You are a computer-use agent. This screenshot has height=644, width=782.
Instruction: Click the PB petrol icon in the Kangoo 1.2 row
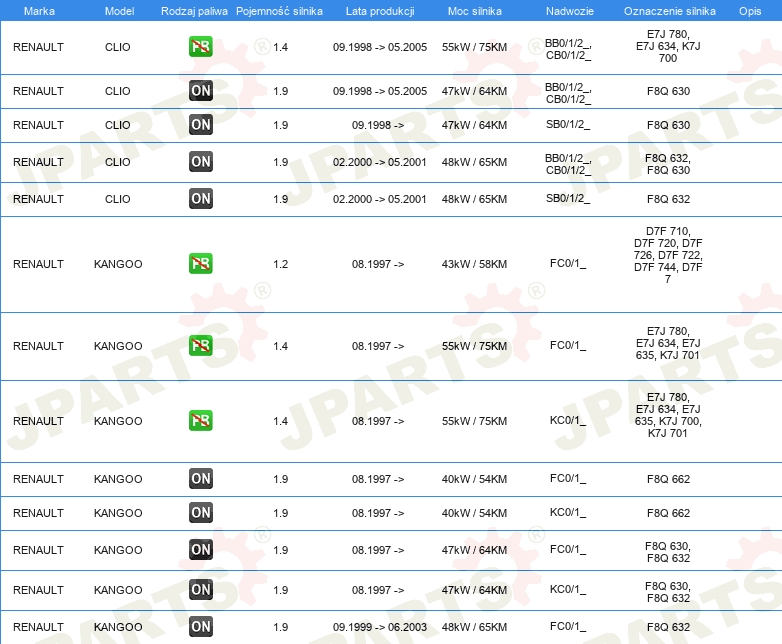(200, 263)
